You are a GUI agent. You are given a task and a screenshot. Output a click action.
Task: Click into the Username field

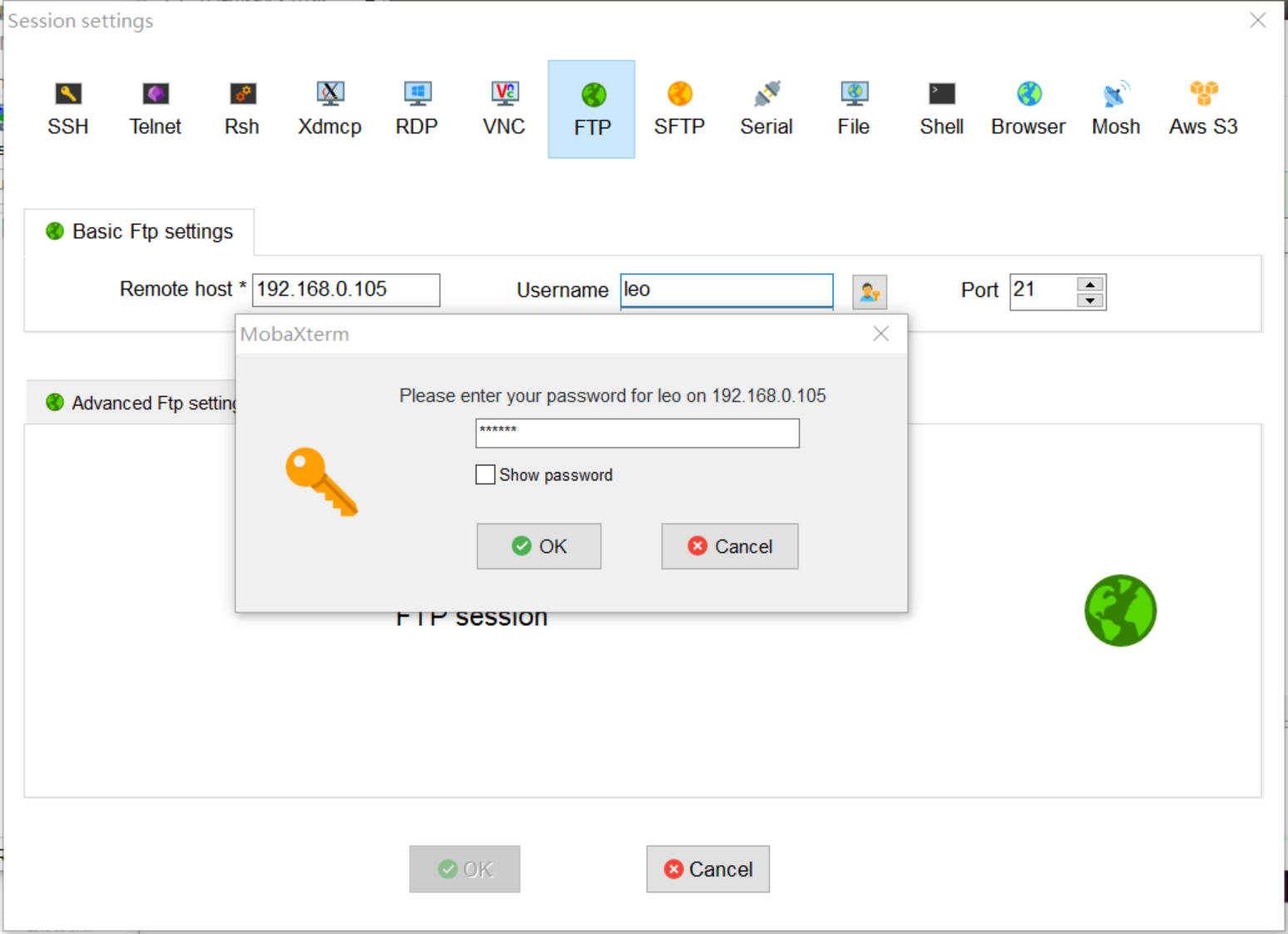(x=726, y=291)
